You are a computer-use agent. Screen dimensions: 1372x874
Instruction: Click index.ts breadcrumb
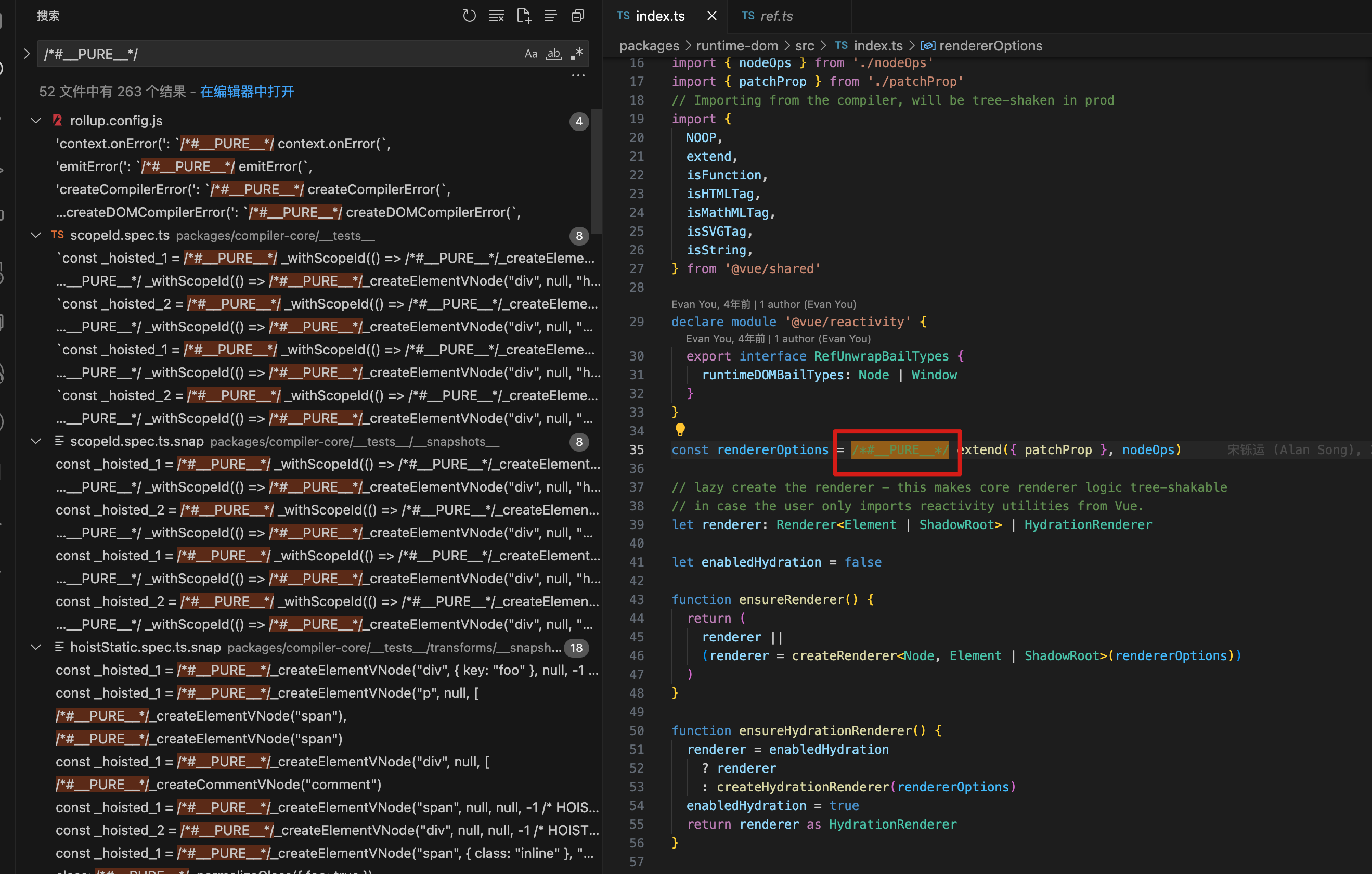coord(878,46)
